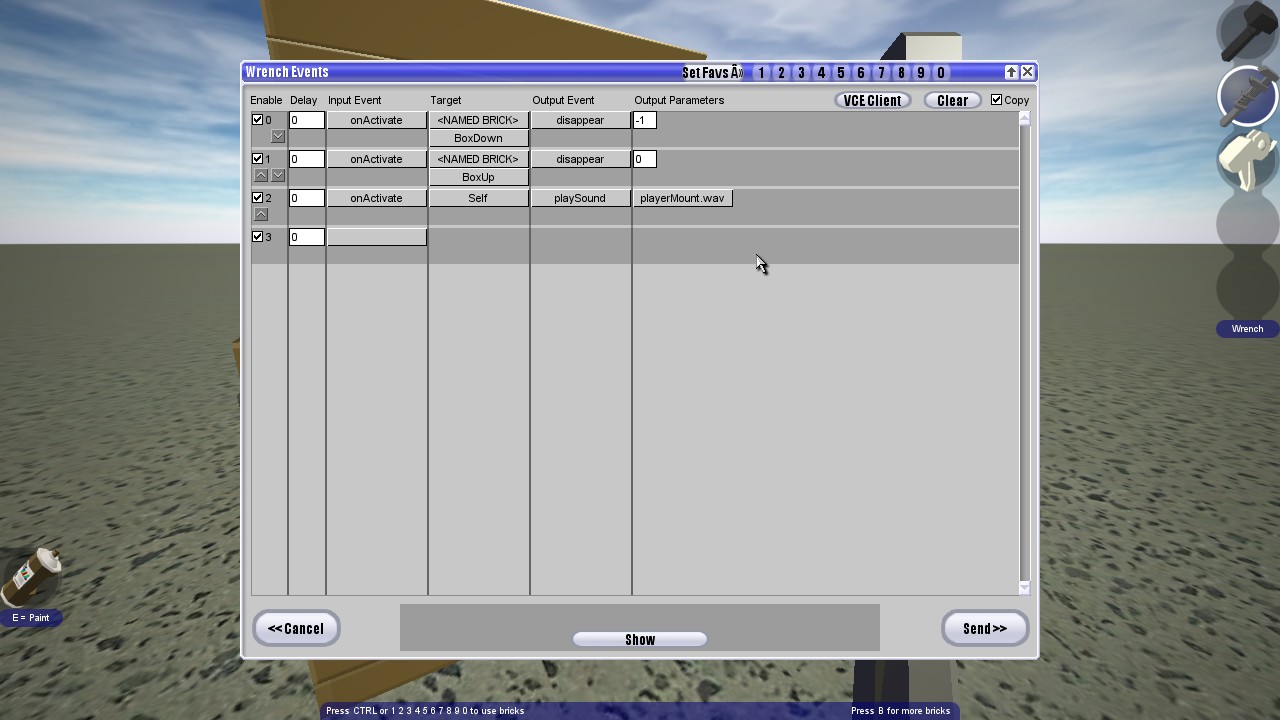Viewport: 1280px width, 720px height.
Task: Uncheck the Enable box for event 3
Action: (x=257, y=237)
